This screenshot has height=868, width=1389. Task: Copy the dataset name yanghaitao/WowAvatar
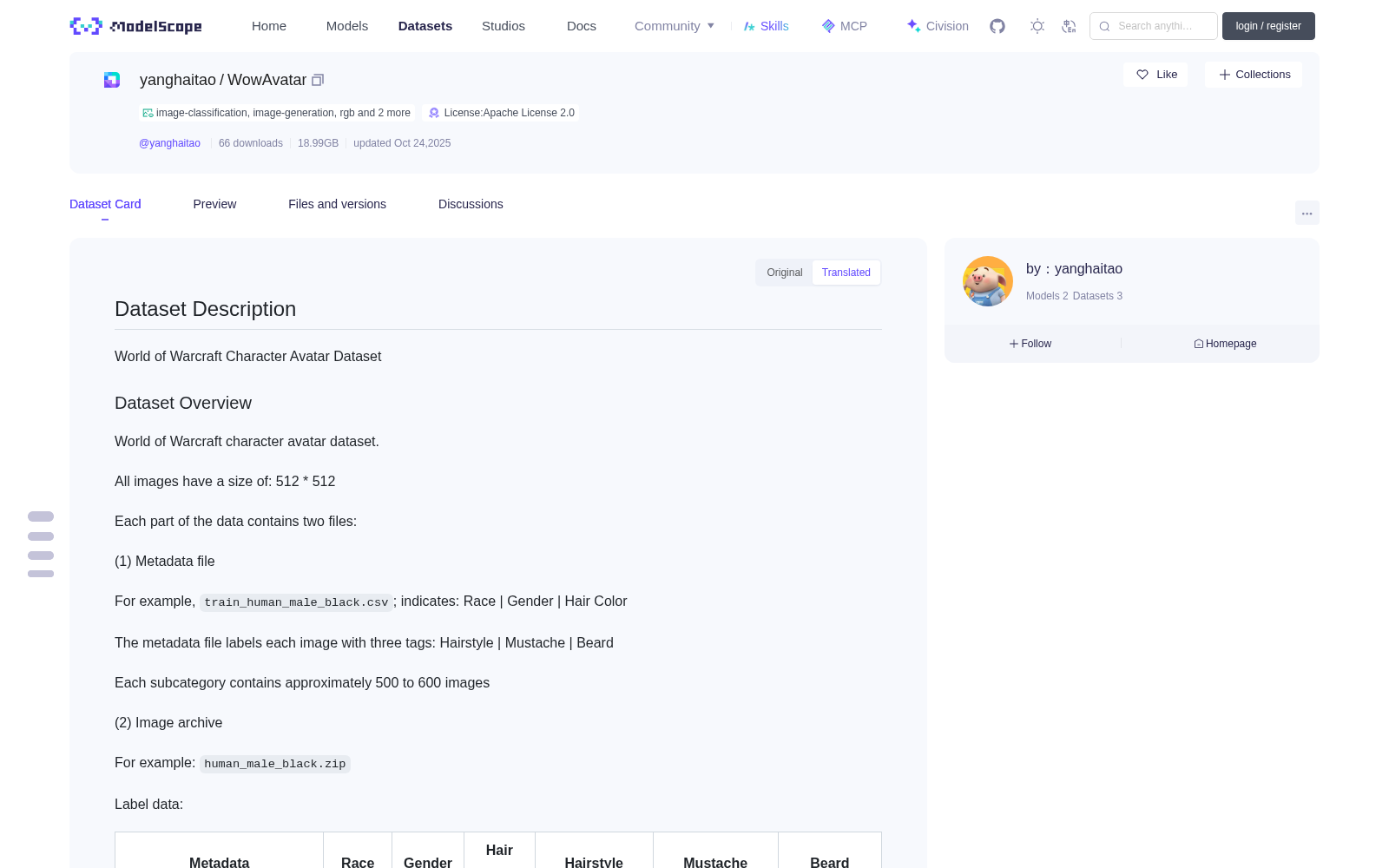click(x=318, y=80)
